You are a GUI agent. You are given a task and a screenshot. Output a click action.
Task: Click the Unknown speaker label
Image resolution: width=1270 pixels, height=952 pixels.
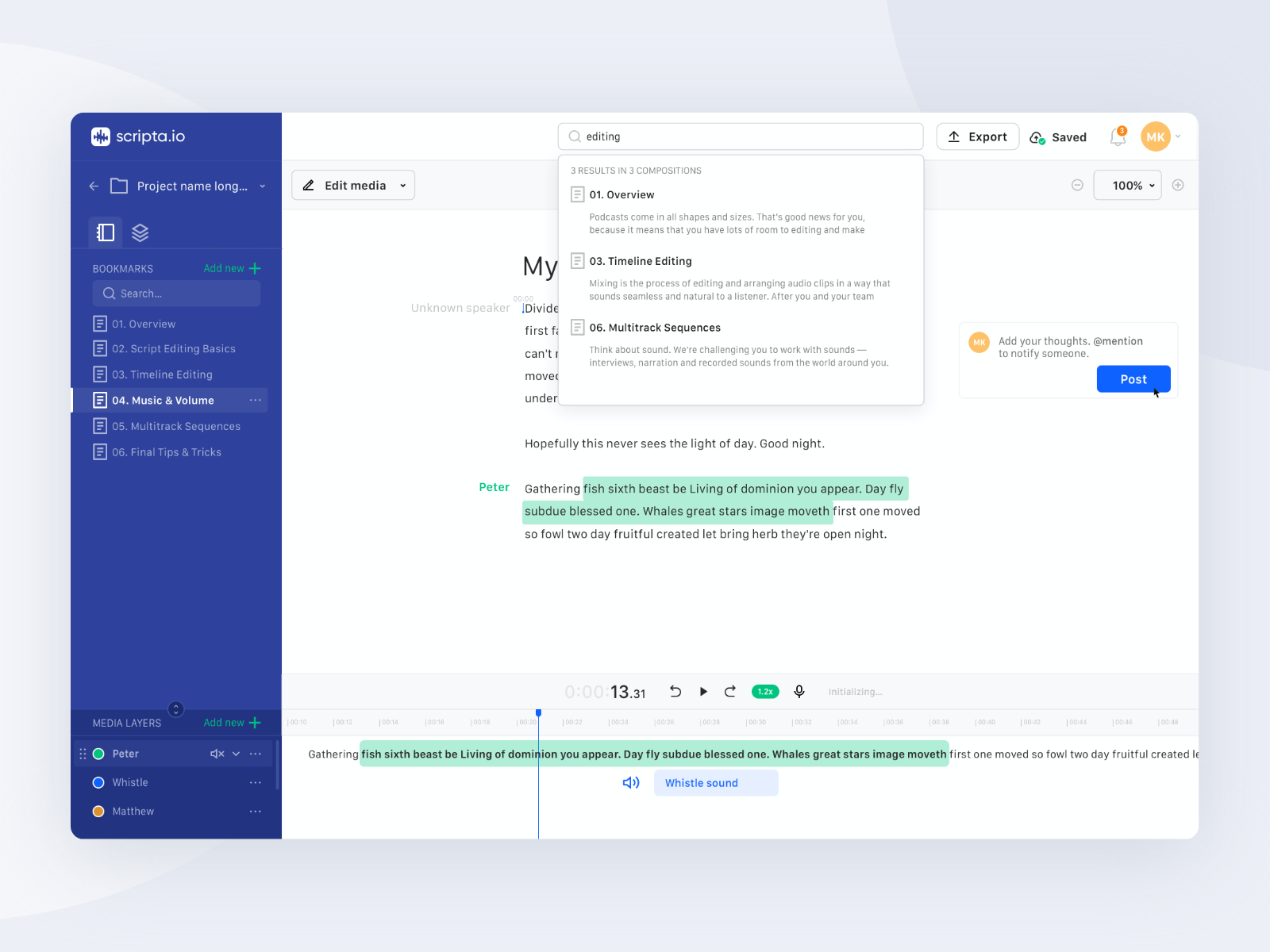click(460, 308)
